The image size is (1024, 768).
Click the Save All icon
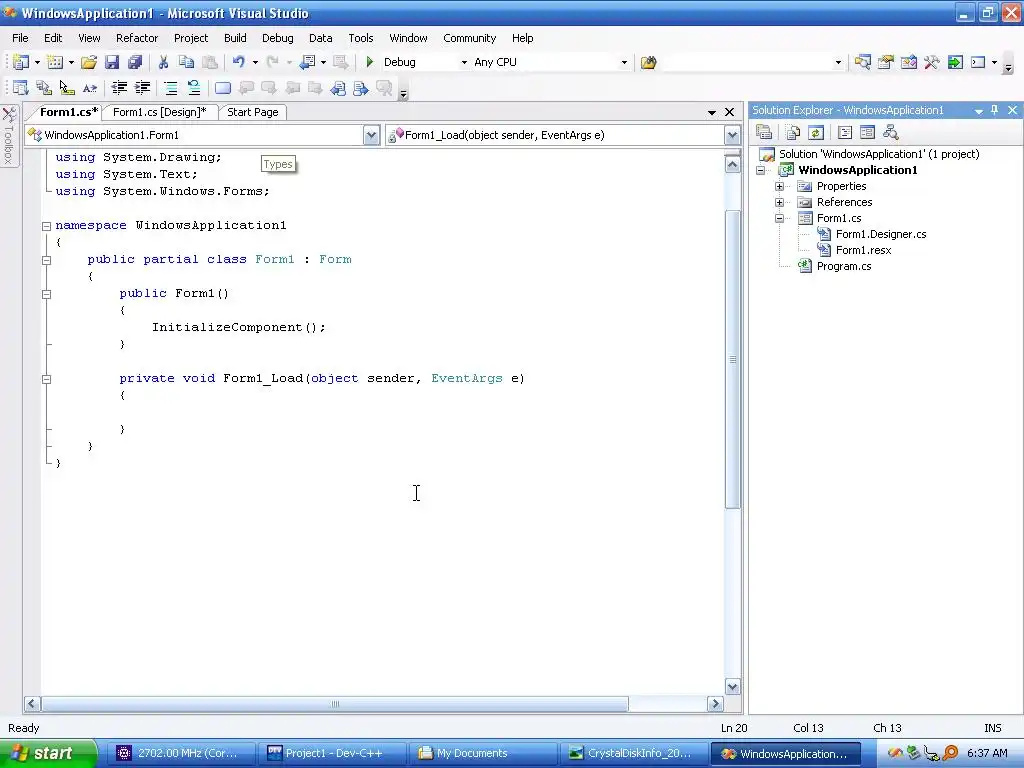135,62
